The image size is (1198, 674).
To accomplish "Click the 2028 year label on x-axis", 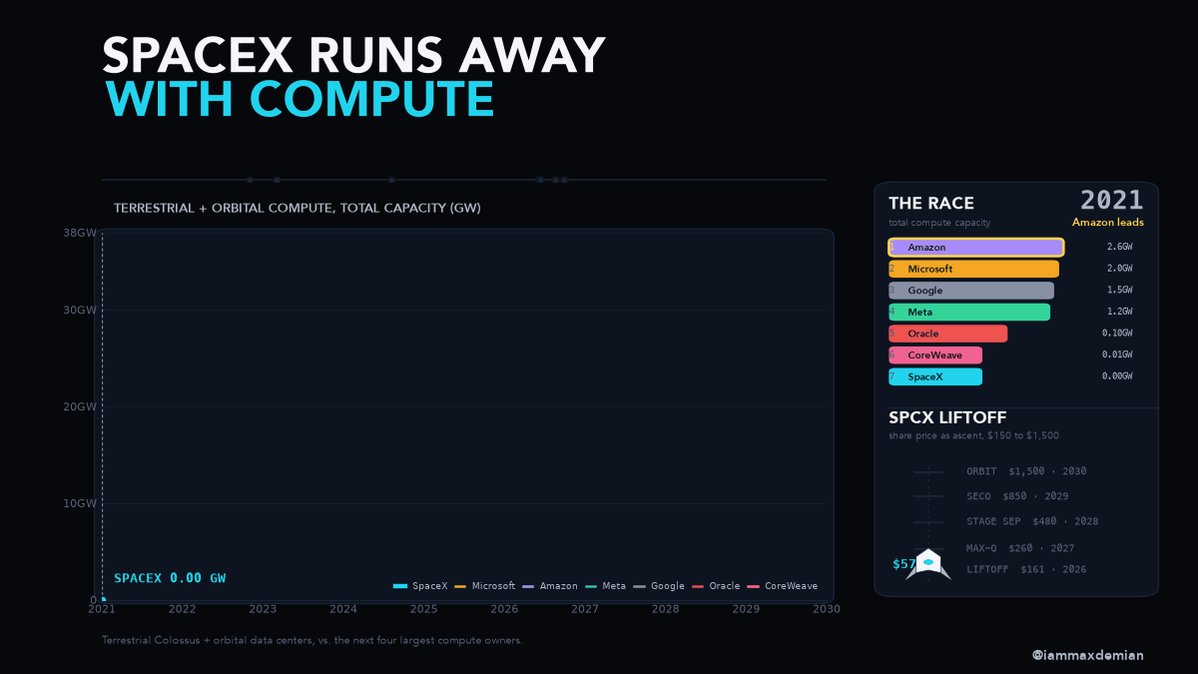I will coord(665,609).
